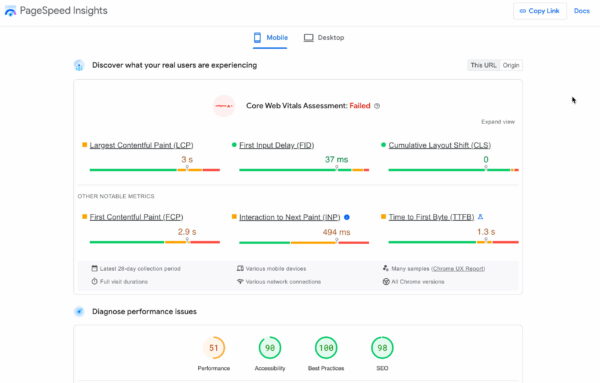The image size is (600, 383).
Task: Click the Copy Link button
Action: pyautogui.click(x=540, y=11)
